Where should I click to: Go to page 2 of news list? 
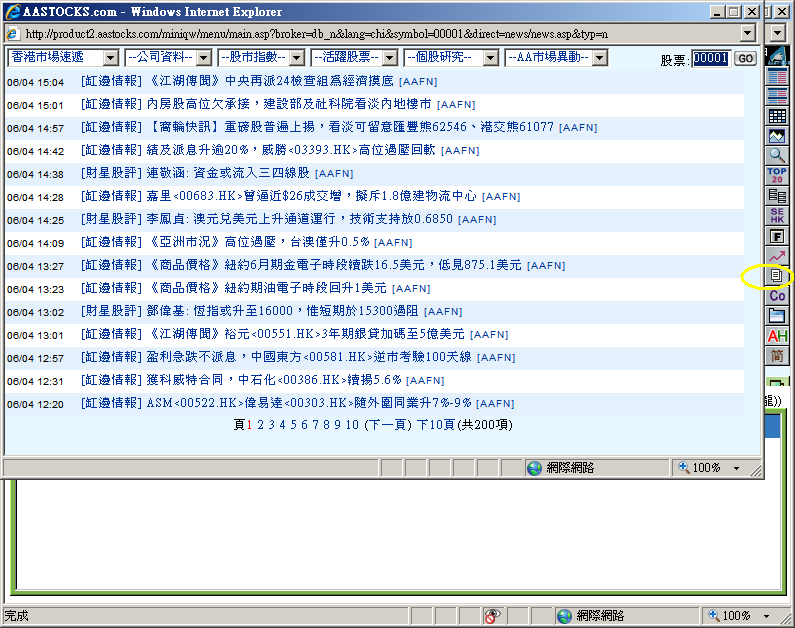pyautogui.click(x=261, y=425)
